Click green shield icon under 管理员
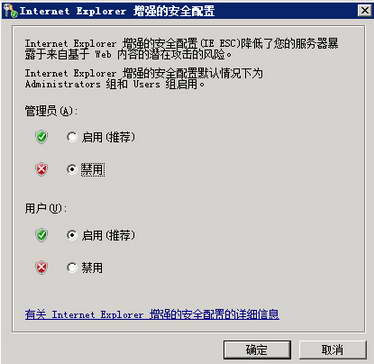Viewport: 374px width, 364px height. (42, 137)
